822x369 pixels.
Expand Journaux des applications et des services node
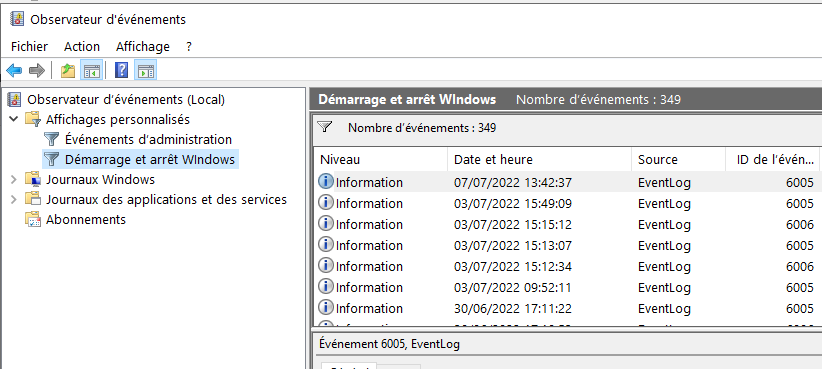click(x=14, y=199)
